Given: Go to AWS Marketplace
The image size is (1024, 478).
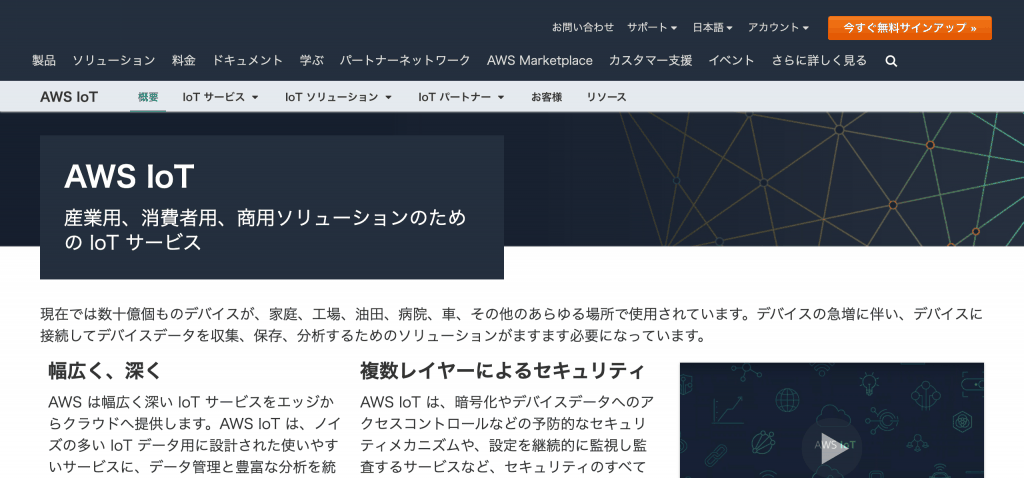Looking at the screenshot, I should [x=539, y=61].
